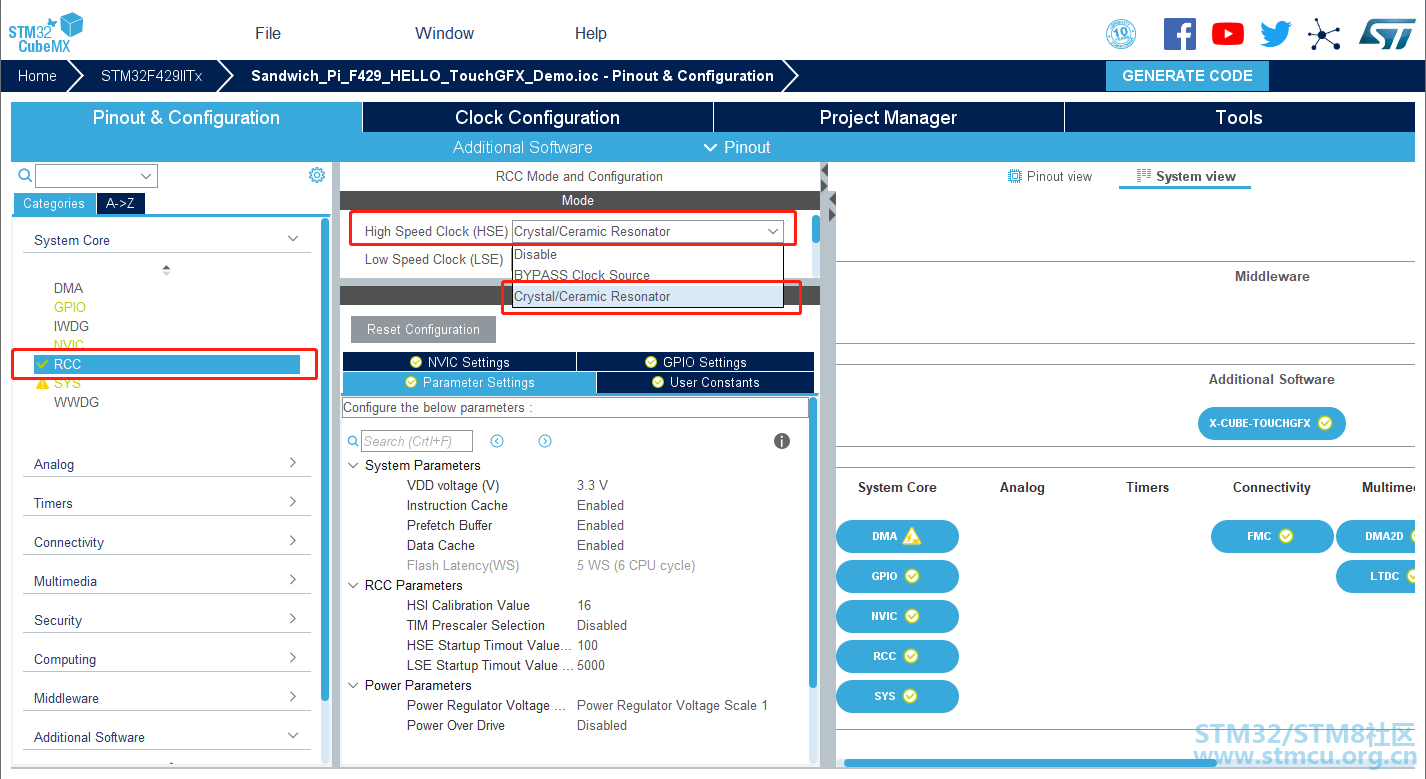Select Crystal/Ceramic Resonator in the dropdown list

pyautogui.click(x=647, y=296)
